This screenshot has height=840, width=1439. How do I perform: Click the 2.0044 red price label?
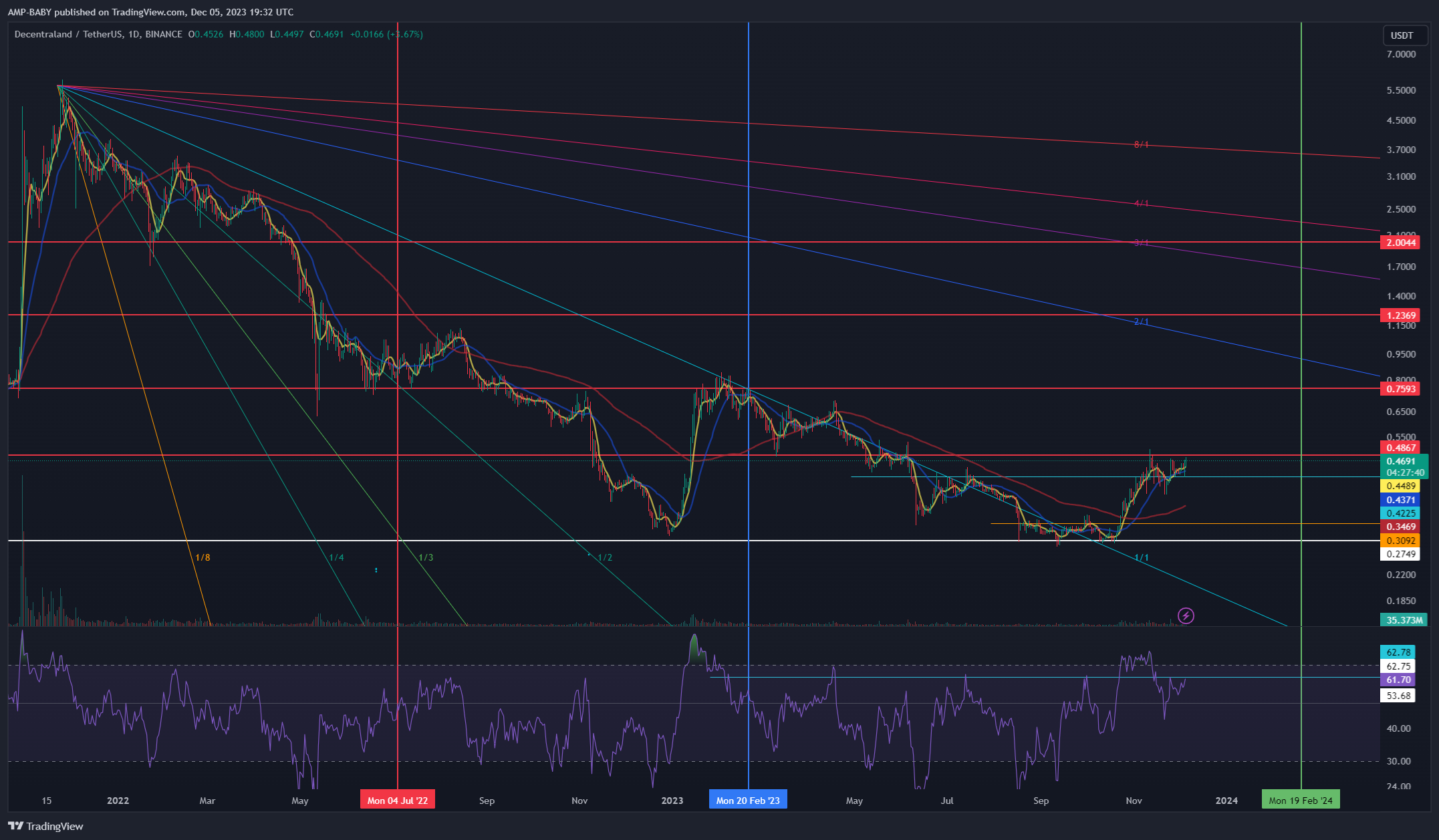(x=1400, y=243)
